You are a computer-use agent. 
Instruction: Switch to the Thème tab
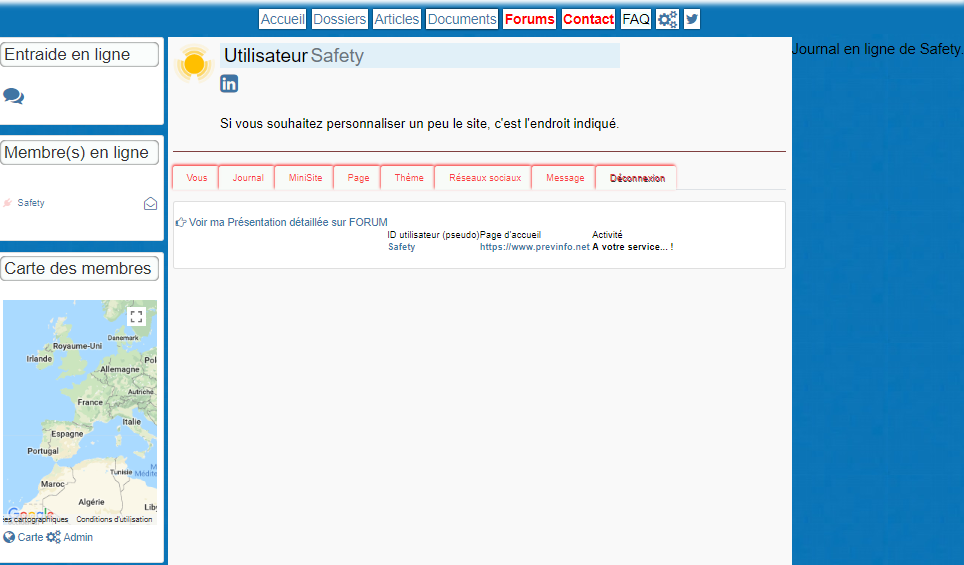pos(409,178)
